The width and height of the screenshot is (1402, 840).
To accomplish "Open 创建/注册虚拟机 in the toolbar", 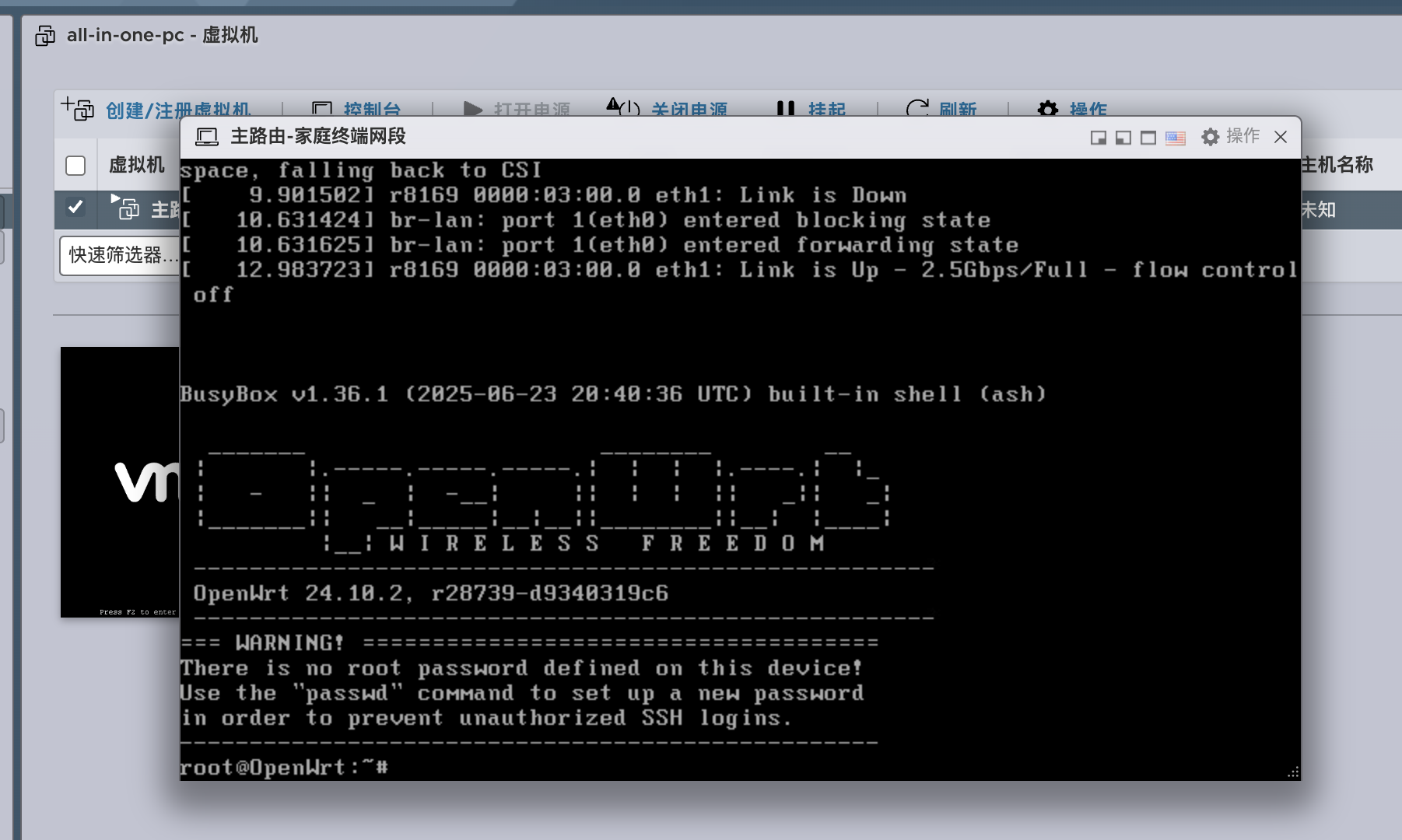I will click(178, 109).
